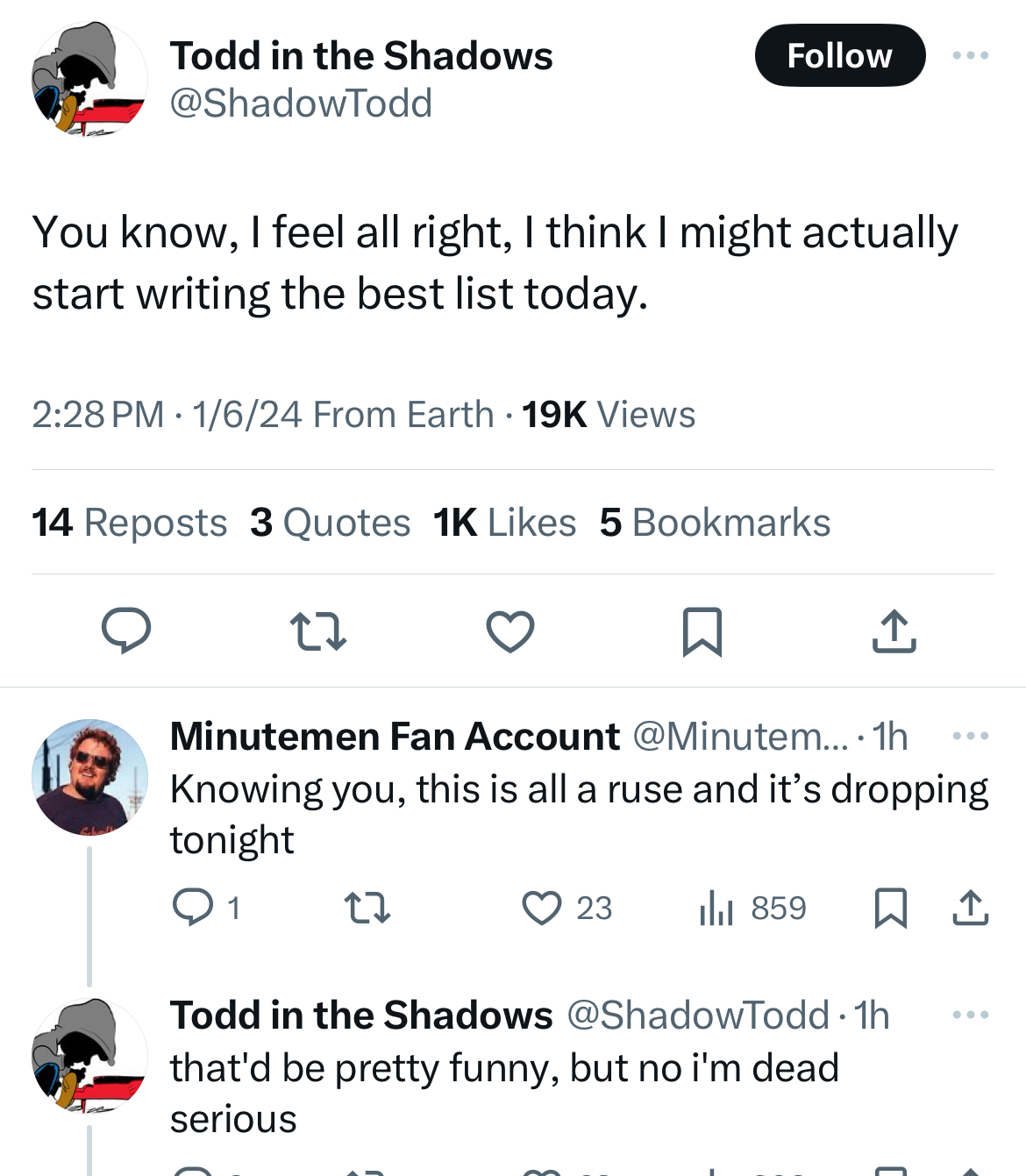View the 3 Quotes list
The width and height of the screenshot is (1026, 1176).
(331, 523)
